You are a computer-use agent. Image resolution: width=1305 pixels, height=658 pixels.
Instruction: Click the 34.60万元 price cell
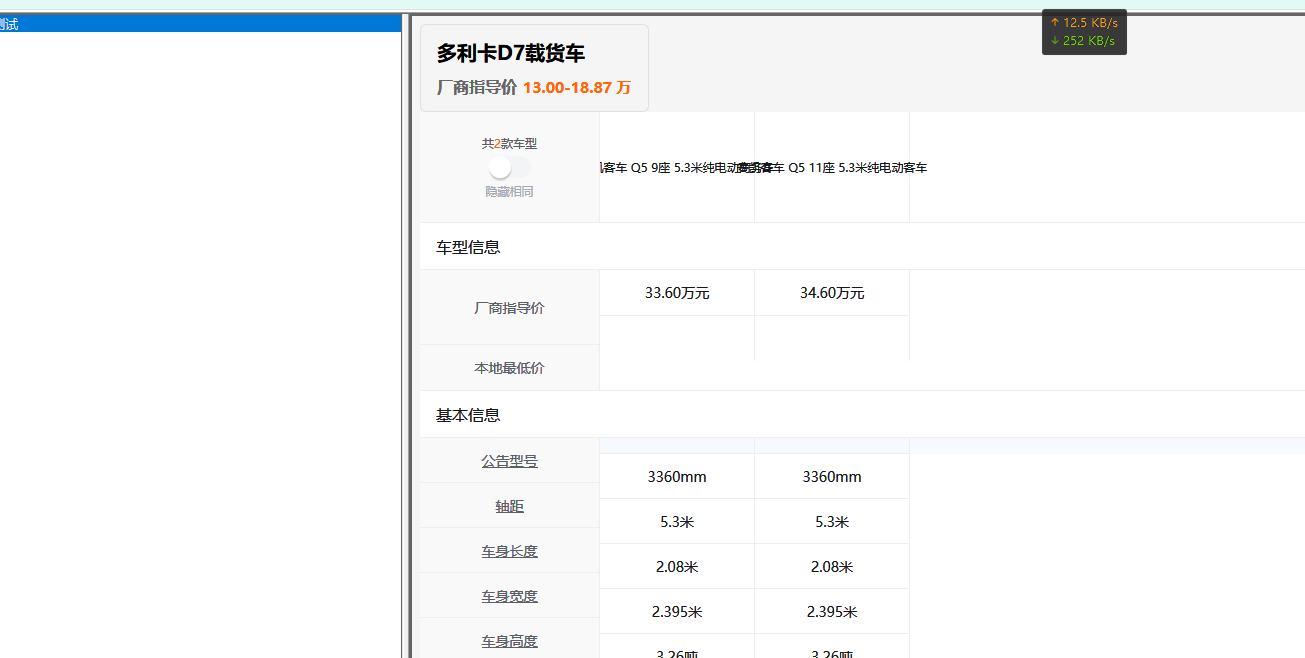click(x=832, y=293)
